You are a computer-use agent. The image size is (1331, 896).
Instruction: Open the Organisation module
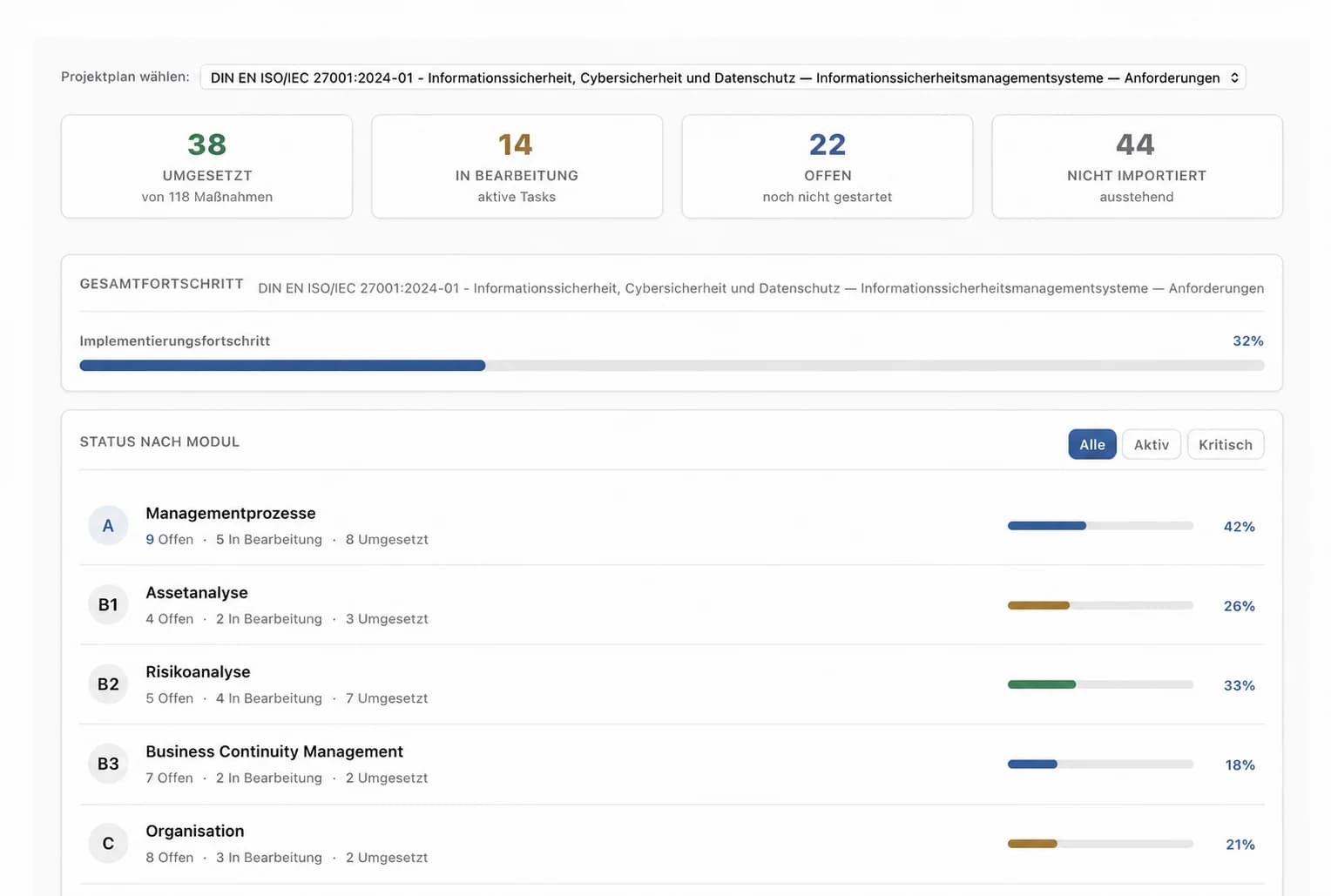672,844
